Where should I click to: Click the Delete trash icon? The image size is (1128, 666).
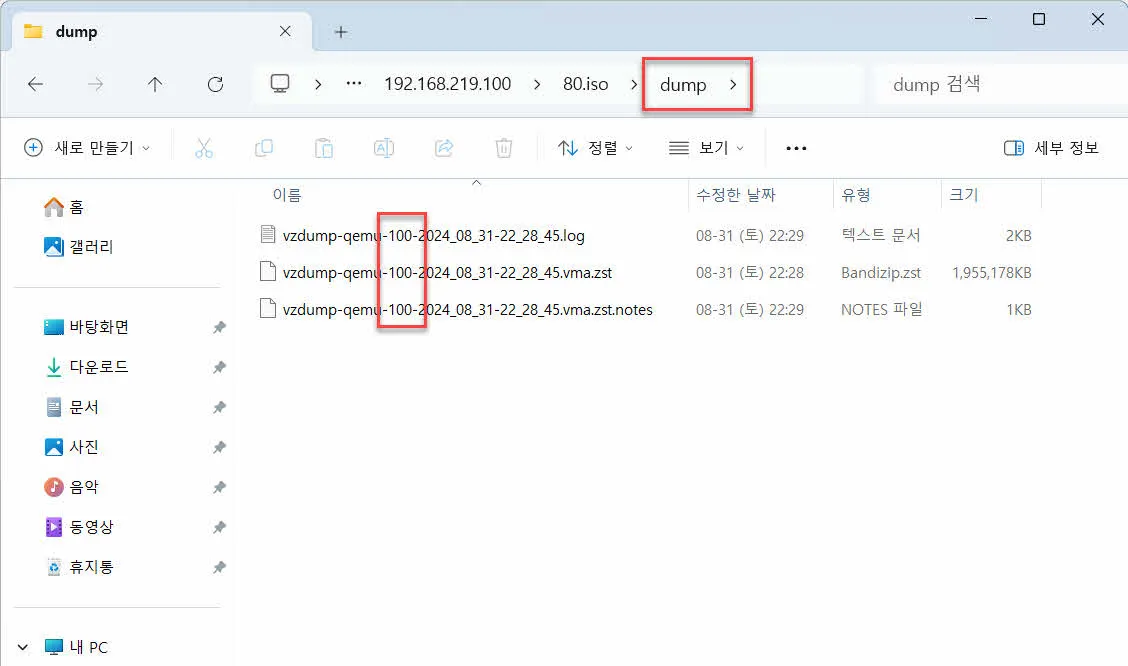pos(504,147)
